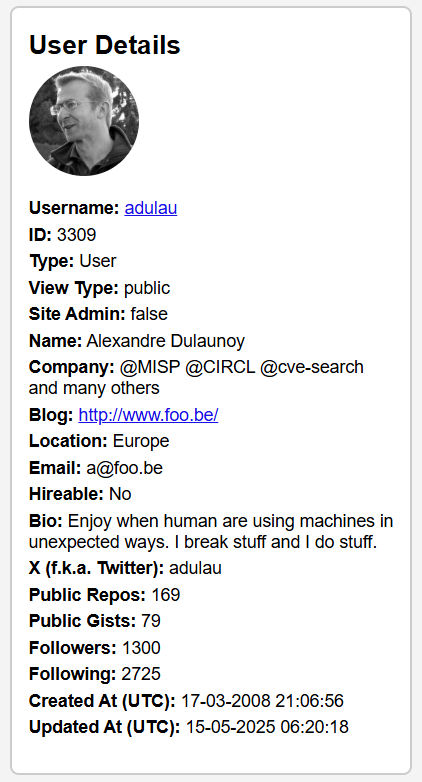Click the Bio description text

(x=211, y=531)
